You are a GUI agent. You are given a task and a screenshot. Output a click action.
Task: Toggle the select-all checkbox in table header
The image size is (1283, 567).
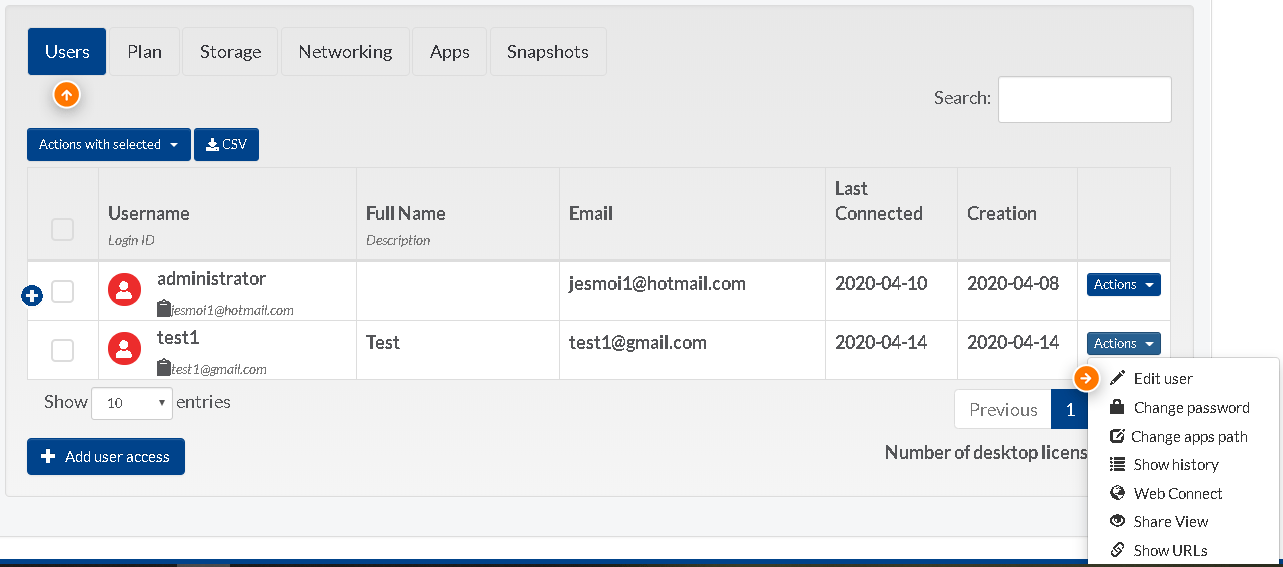pyautogui.click(x=62, y=229)
